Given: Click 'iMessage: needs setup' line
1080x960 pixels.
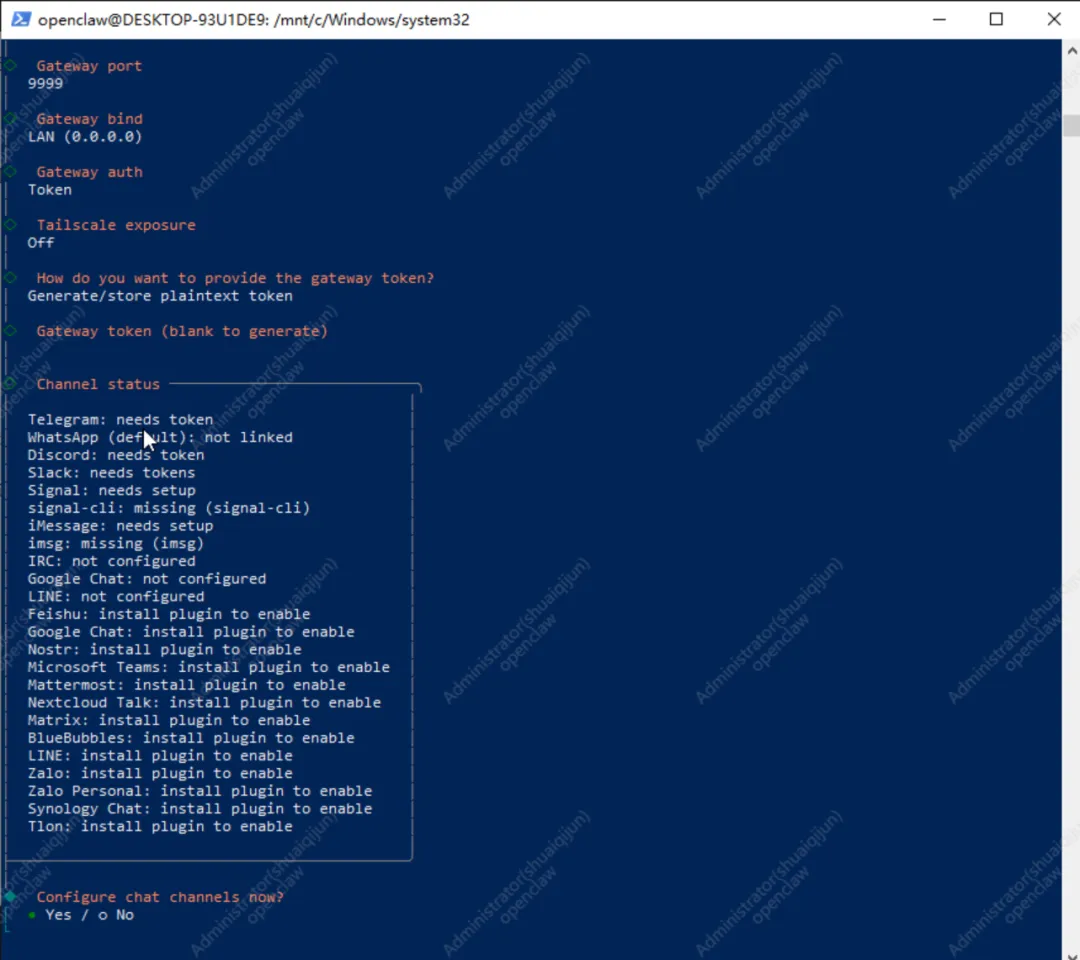Looking at the screenshot, I should tap(121, 525).
